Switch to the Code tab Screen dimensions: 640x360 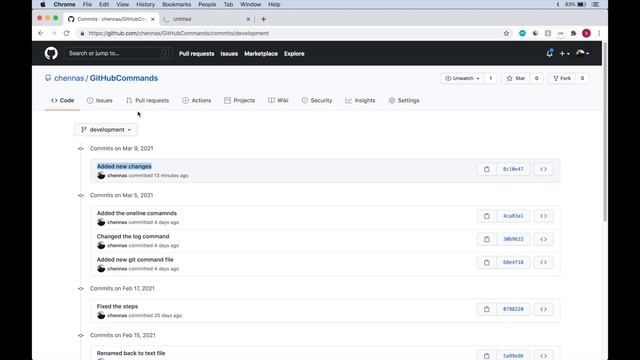tap(62, 100)
